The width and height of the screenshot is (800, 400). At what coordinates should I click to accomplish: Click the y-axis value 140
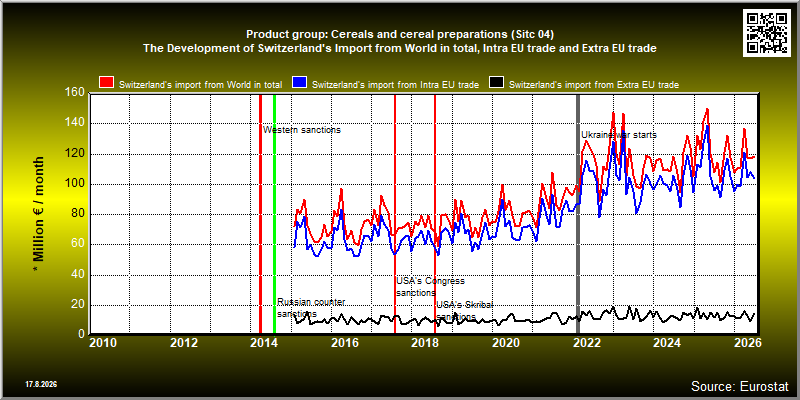74,123
